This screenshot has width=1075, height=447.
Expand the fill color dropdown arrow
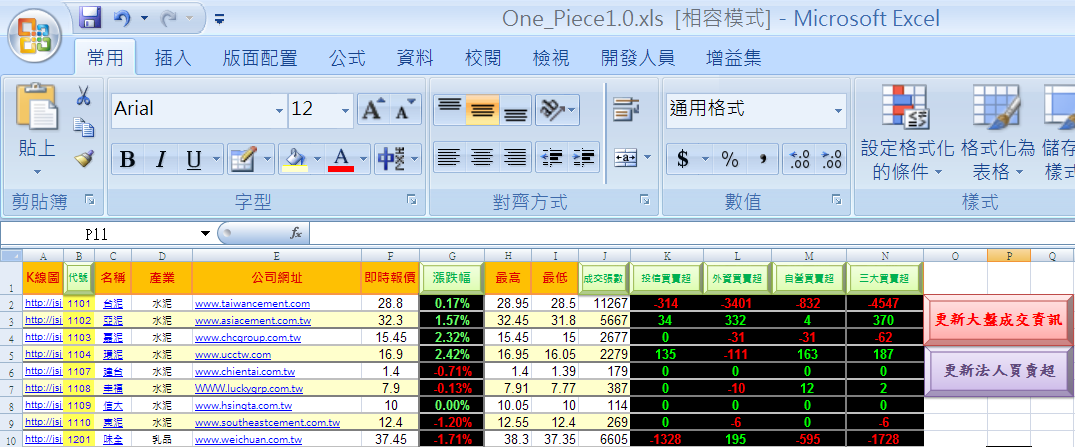pos(317,160)
